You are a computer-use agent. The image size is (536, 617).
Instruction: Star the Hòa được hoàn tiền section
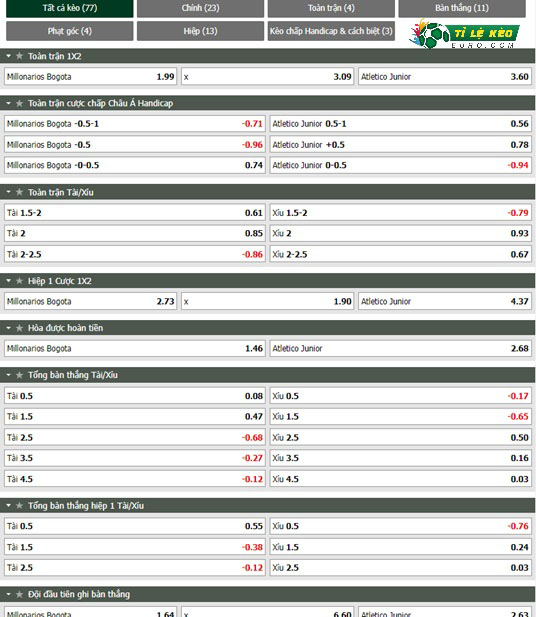tap(19, 328)
